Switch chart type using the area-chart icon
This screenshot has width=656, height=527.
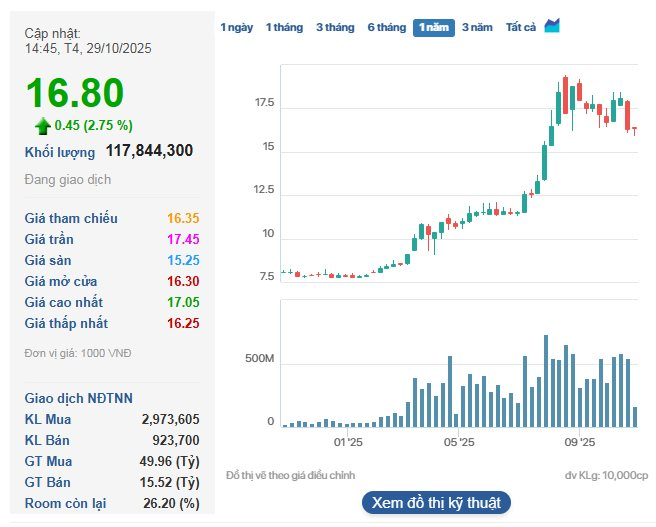click(552, 26)
